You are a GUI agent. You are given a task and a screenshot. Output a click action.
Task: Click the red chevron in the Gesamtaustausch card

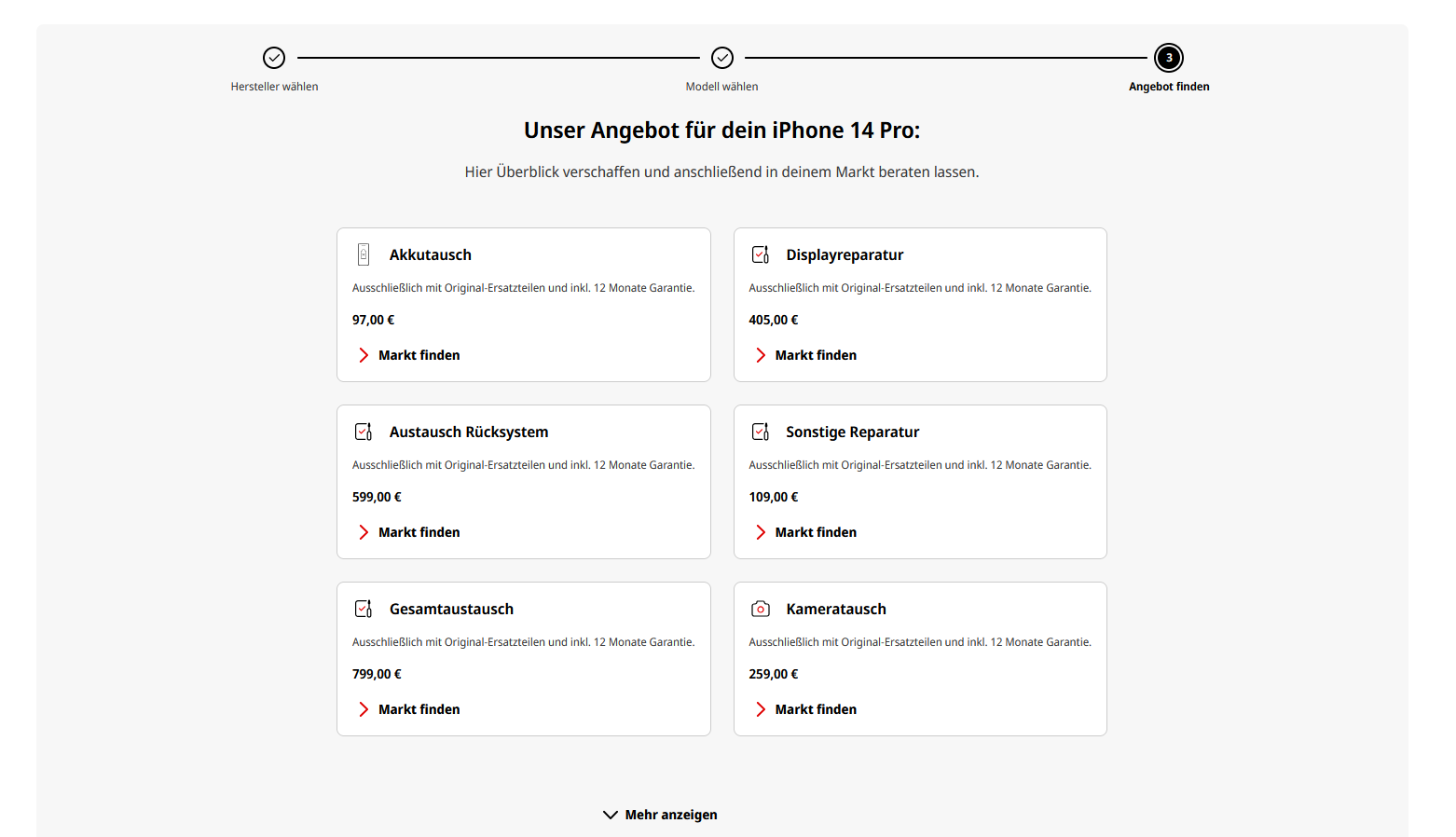point(364,709)
